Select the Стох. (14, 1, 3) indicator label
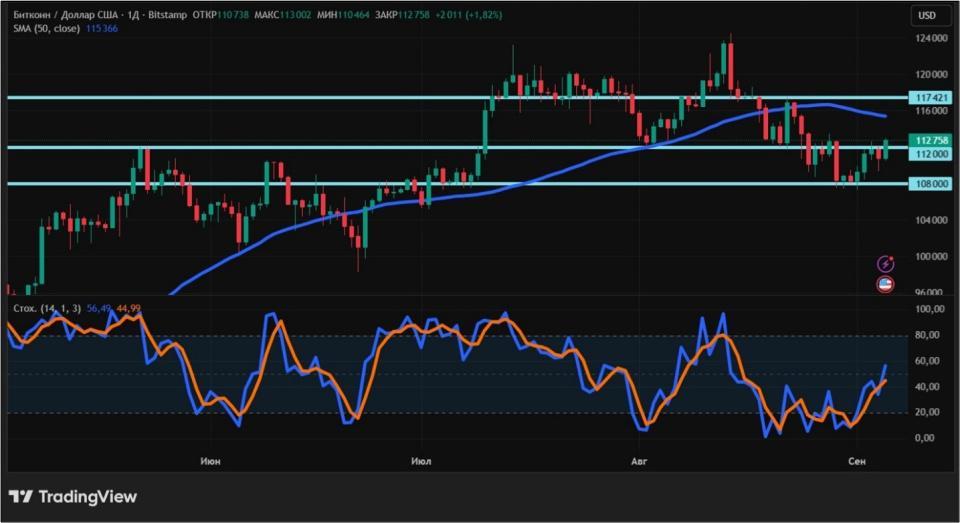This screenshot has height=523, width=960. coord(47,309)
